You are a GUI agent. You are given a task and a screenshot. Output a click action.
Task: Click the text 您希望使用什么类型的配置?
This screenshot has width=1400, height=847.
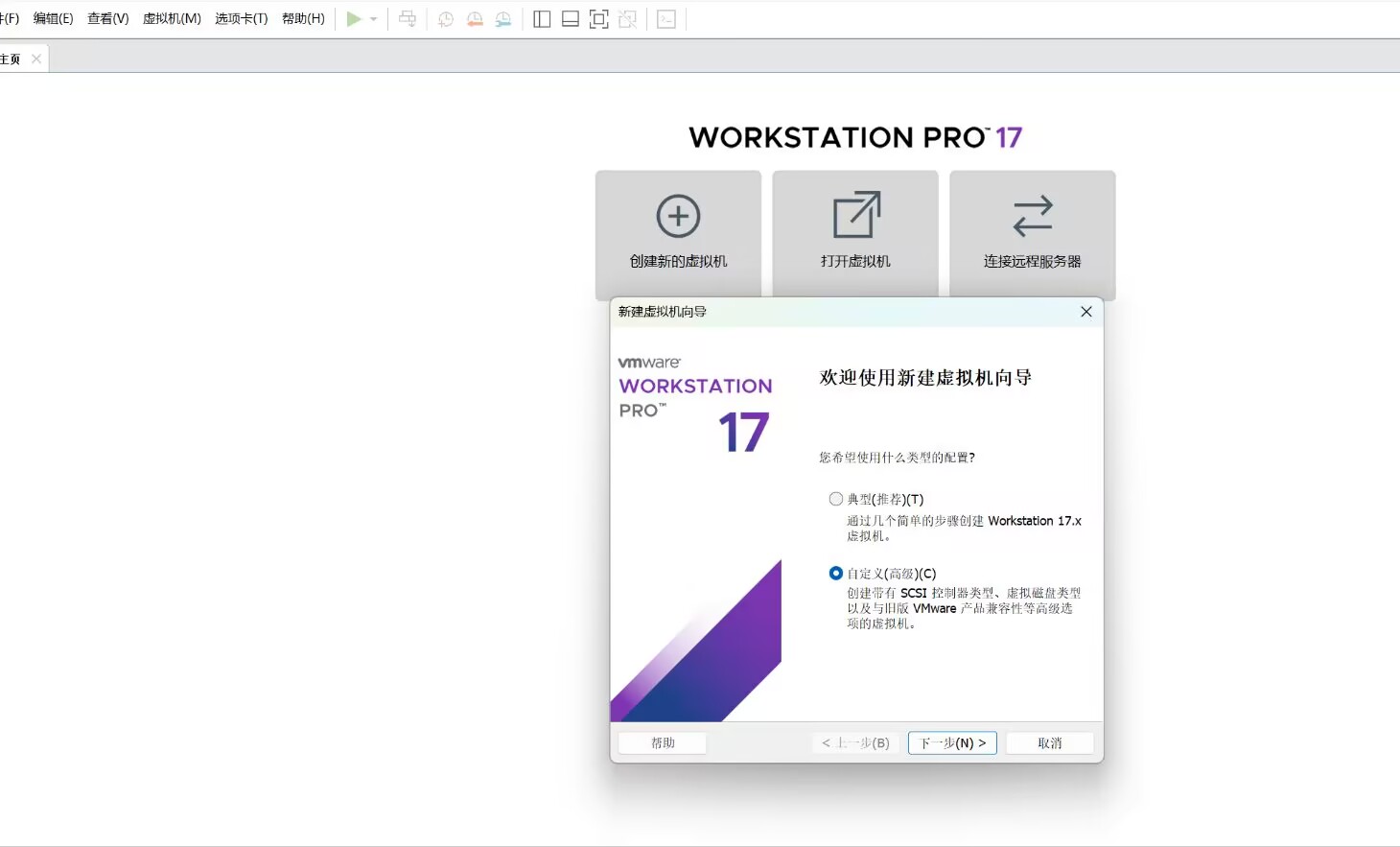coord(897,458)
